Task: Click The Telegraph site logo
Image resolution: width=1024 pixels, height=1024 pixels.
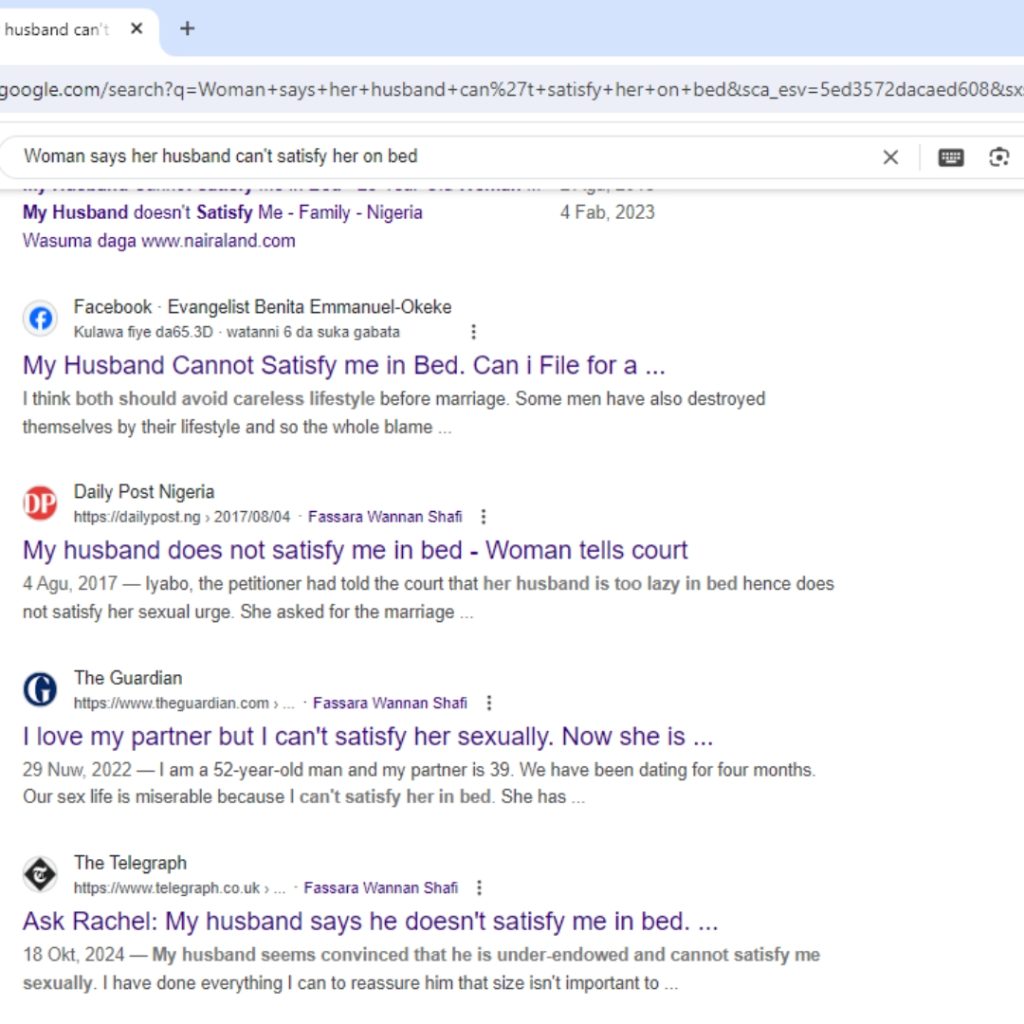Action: pos(40,874)
